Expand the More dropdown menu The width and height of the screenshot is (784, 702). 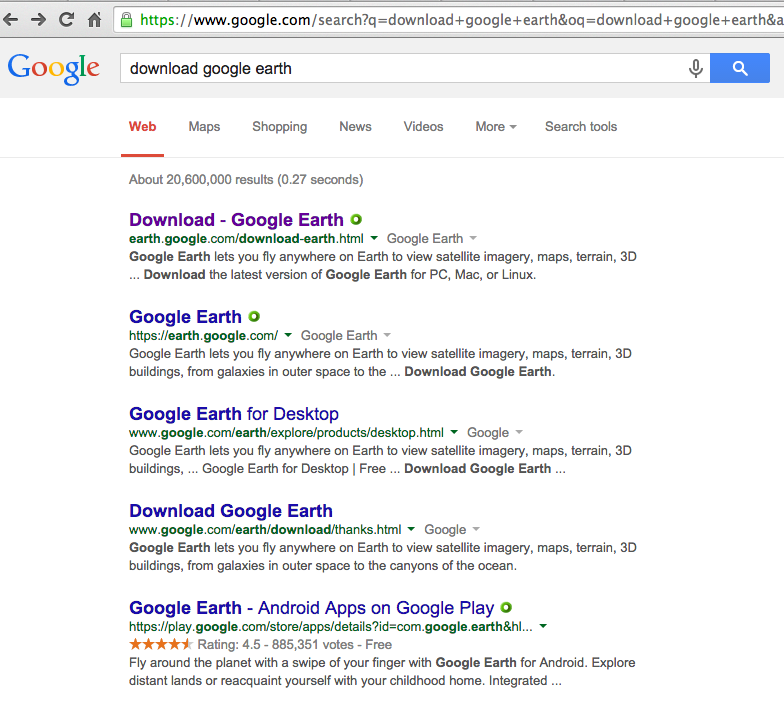496,127
